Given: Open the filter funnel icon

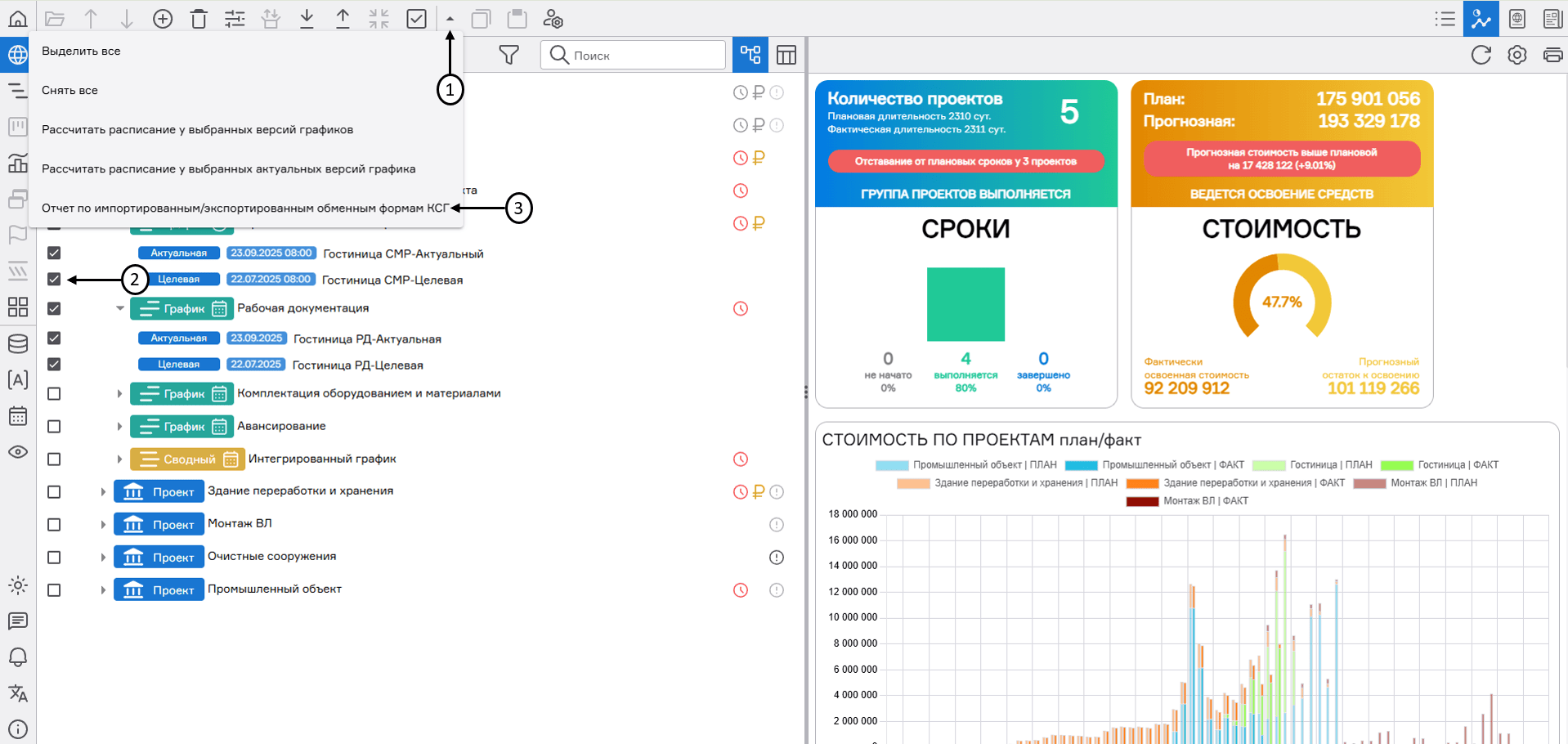Looking at the screenshot, I should coord(508,55).
